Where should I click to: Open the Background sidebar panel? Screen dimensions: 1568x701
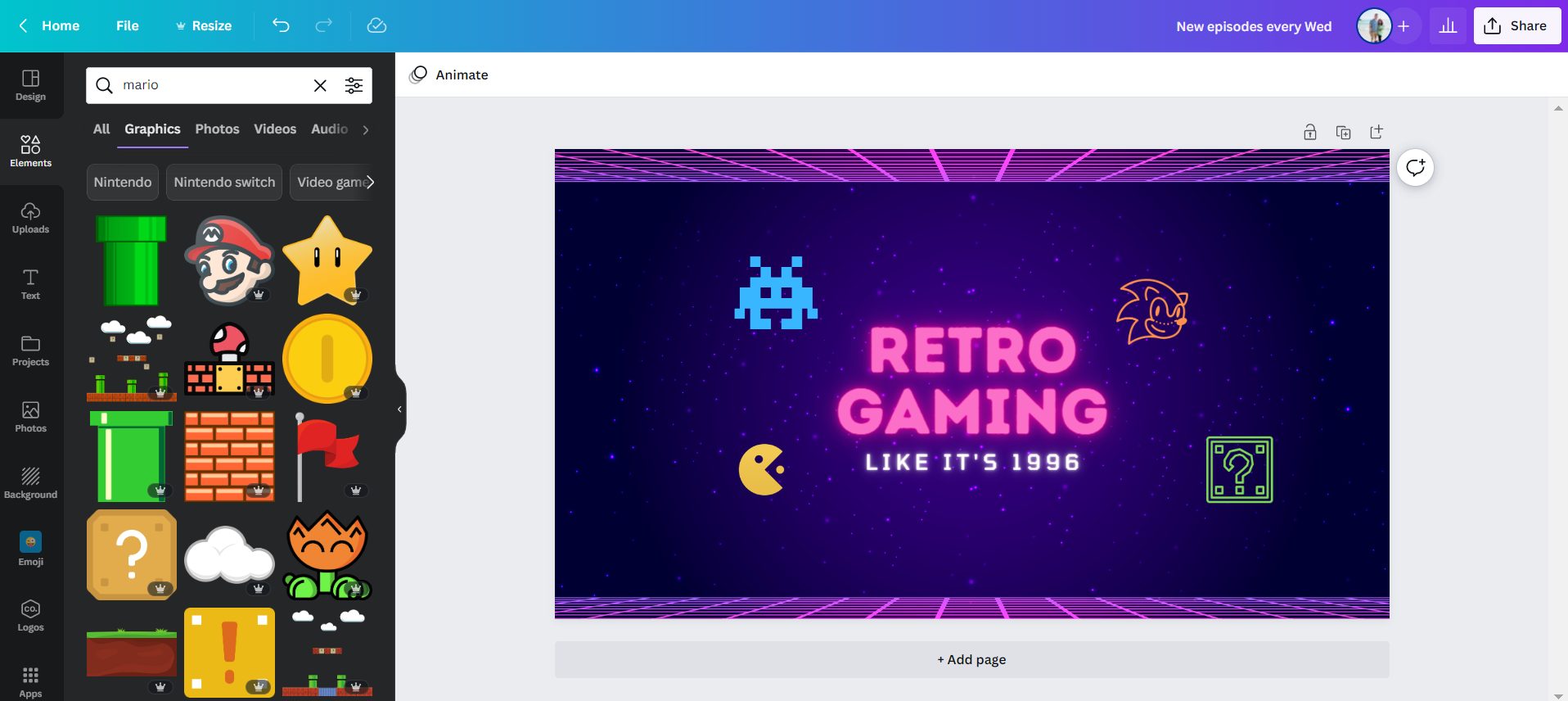pos(30,483)
